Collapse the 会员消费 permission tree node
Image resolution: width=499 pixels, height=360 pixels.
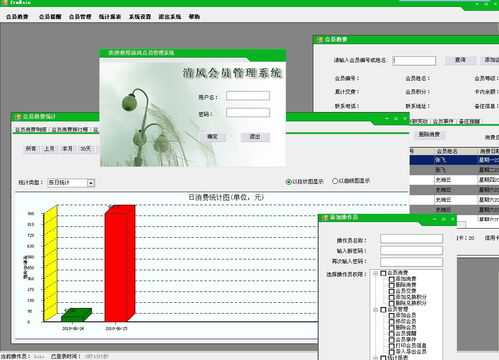pos(375,273)
